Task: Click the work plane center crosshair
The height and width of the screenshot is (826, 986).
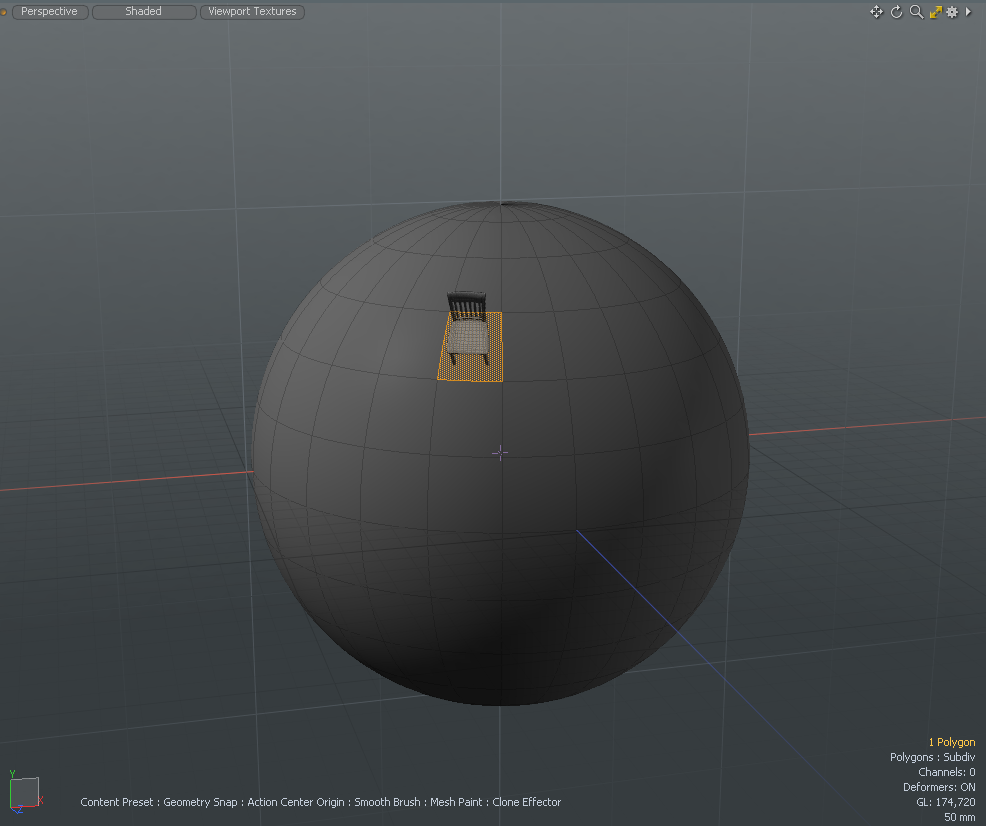Action: [500, 452]
